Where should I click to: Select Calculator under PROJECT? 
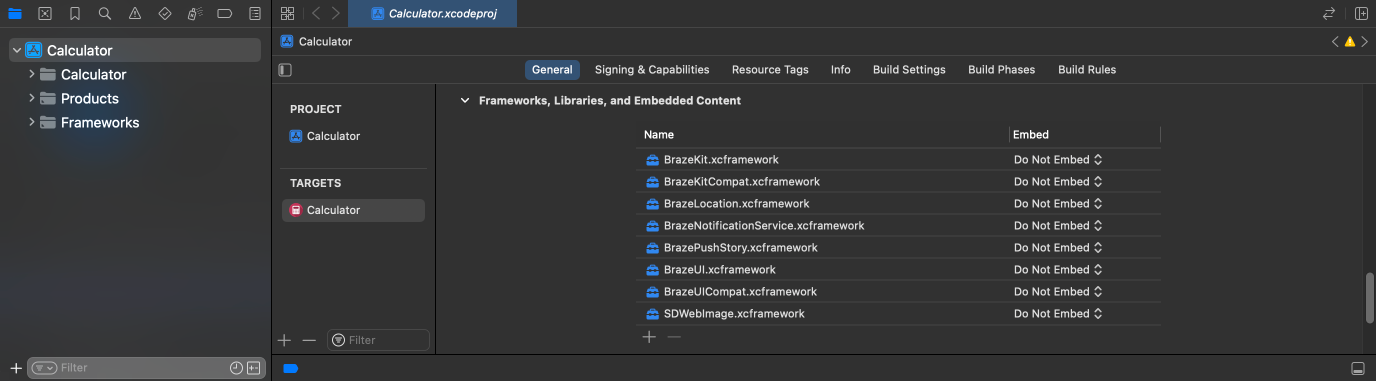click(x=353, y=136)
